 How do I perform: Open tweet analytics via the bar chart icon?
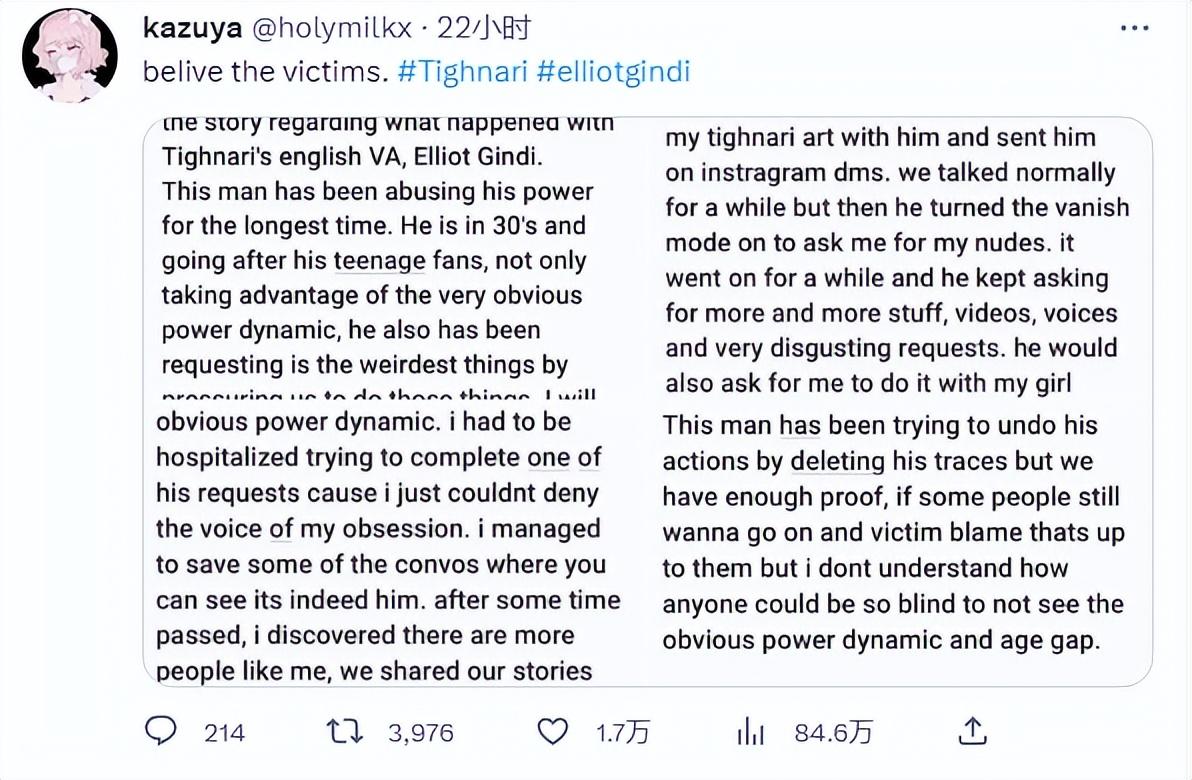coord(750,732)
